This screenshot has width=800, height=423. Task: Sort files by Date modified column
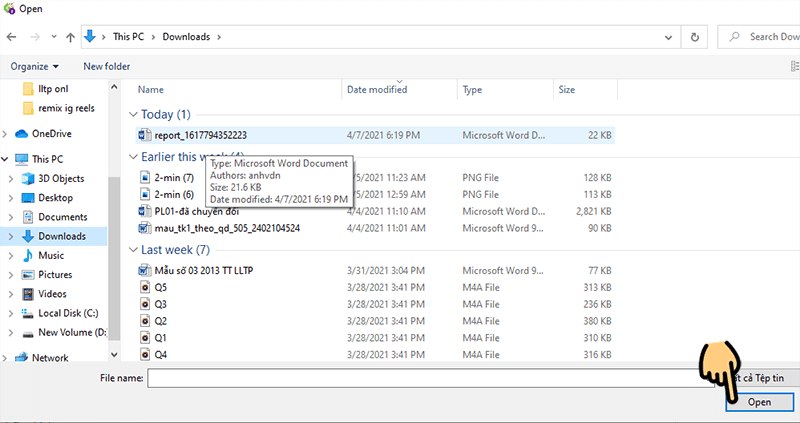(376, 90)
